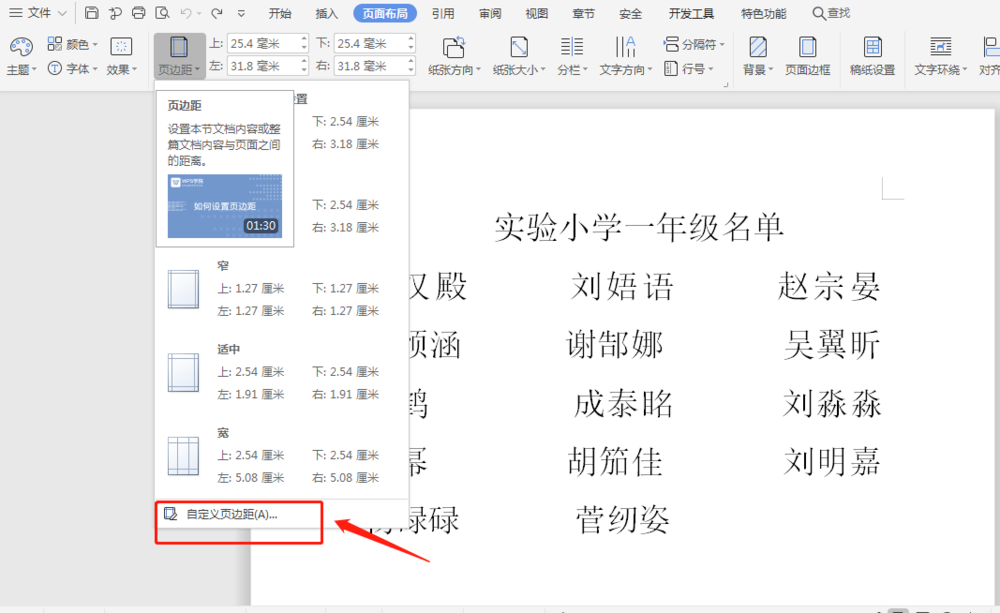Viewport: 1000px width, 613px height.
Task: Click the 效果 effects icon
Action: pos(121,47)
